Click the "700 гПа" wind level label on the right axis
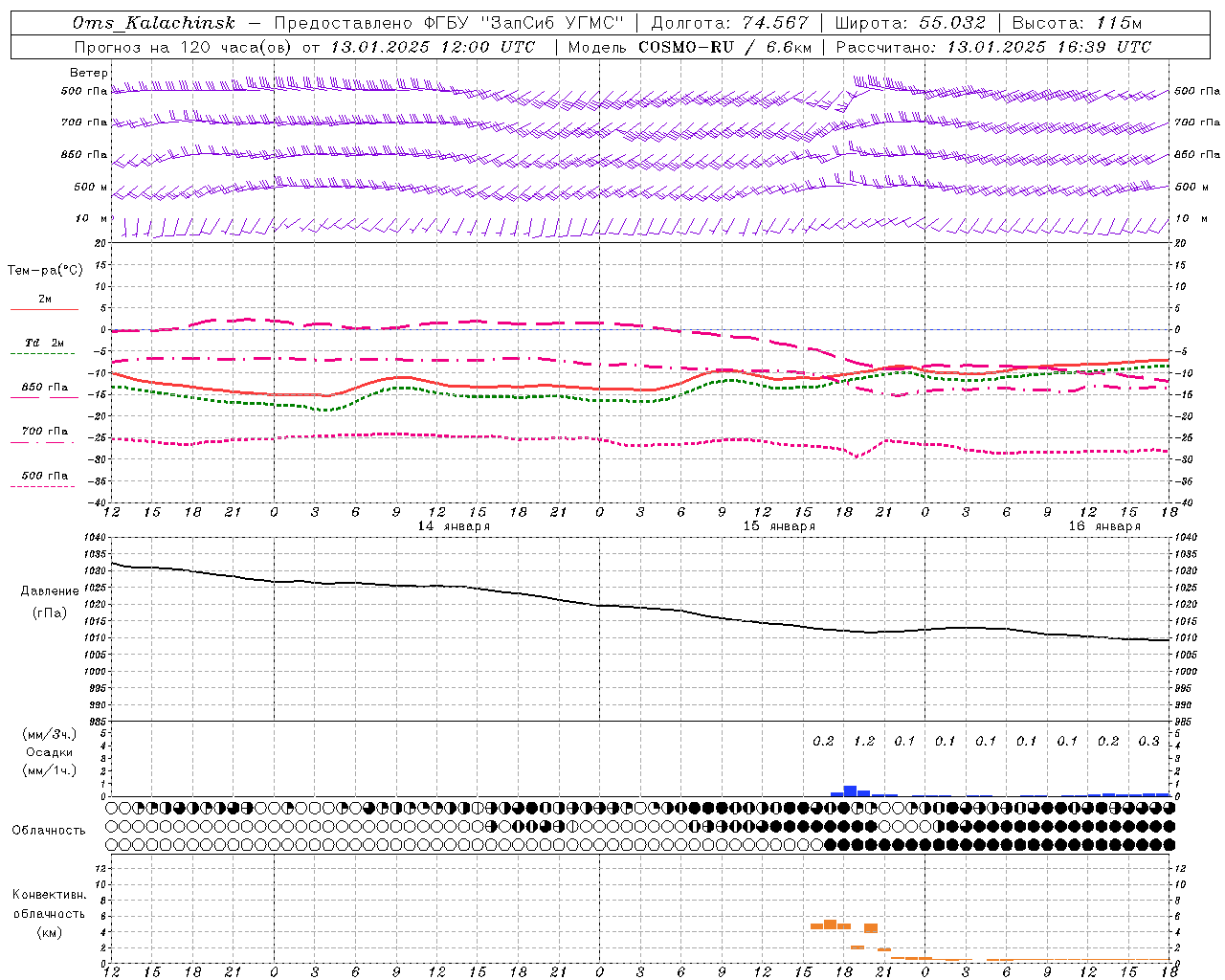This screenshot has width=1225, height=980. [x=1197, y=122]
